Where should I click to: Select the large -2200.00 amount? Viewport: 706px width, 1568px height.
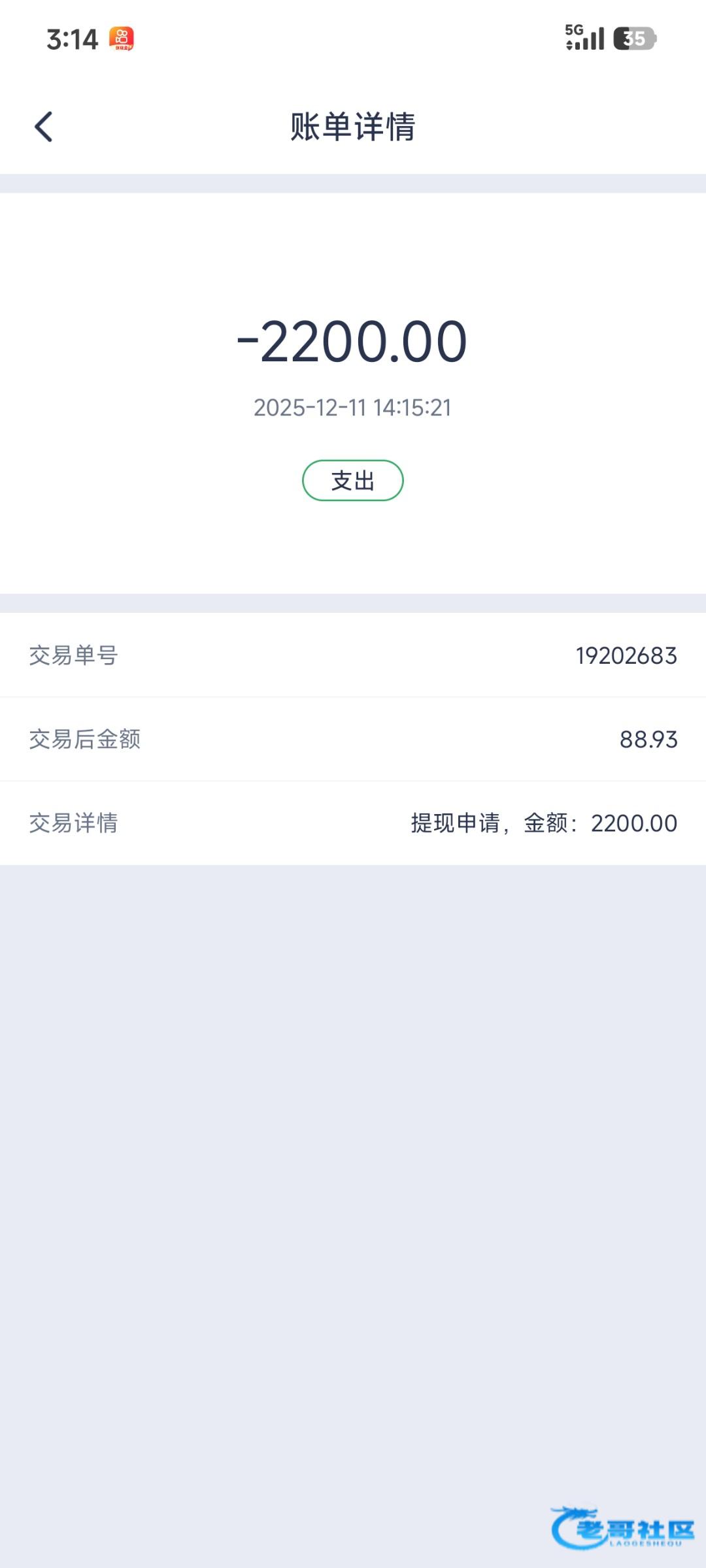pyautogui.click(x=353, y=341)
